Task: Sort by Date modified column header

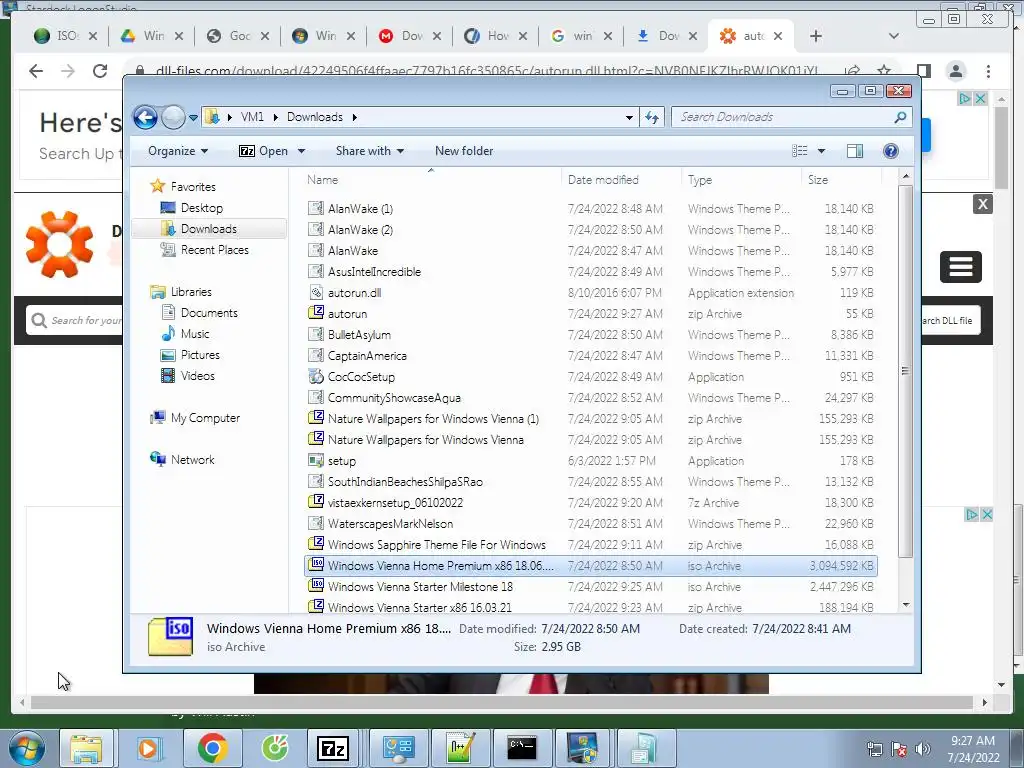Action: click(x=603, y=180)
